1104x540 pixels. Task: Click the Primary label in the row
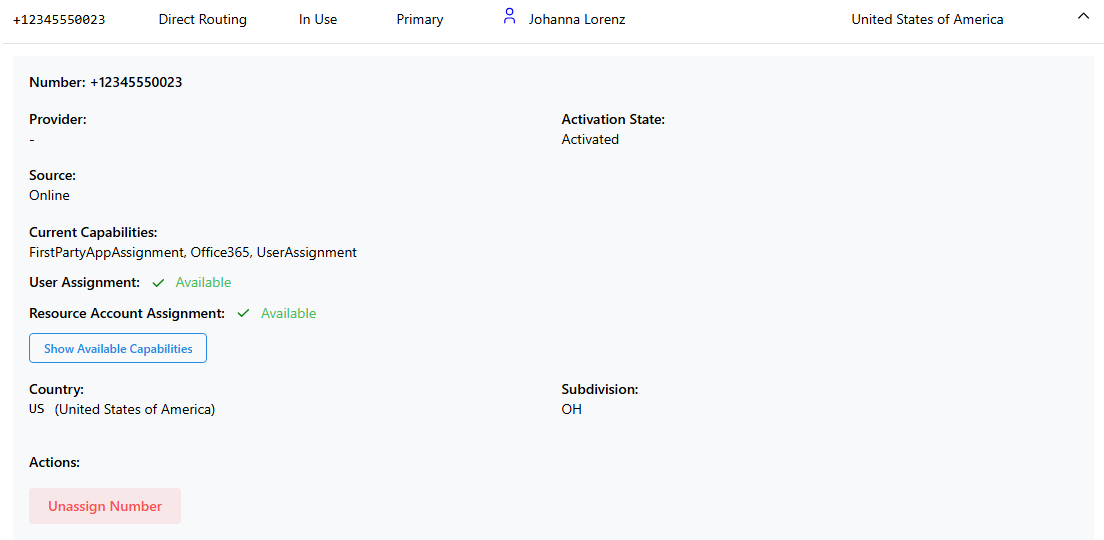420,20
